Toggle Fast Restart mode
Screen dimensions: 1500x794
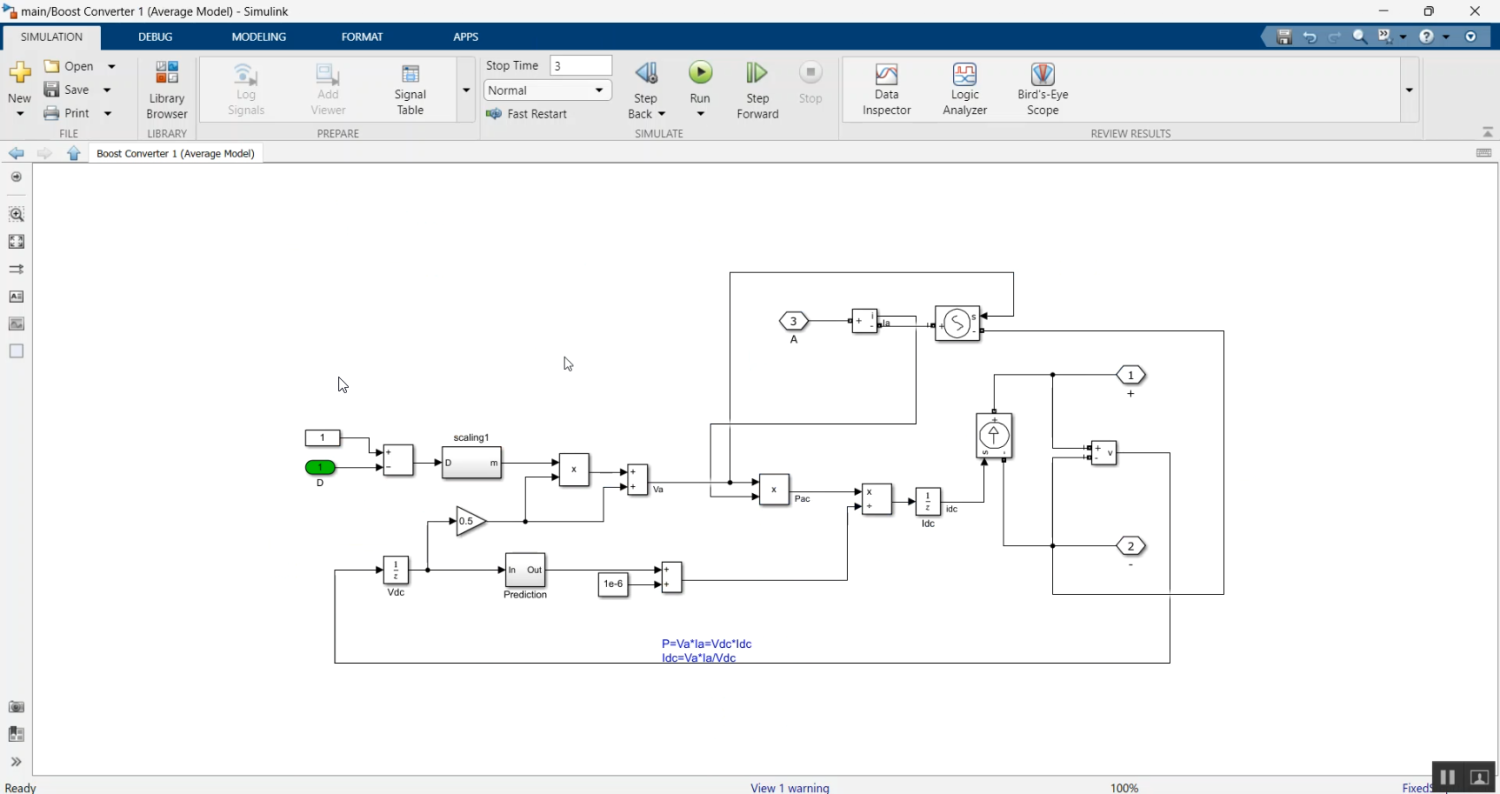[526, 114]
